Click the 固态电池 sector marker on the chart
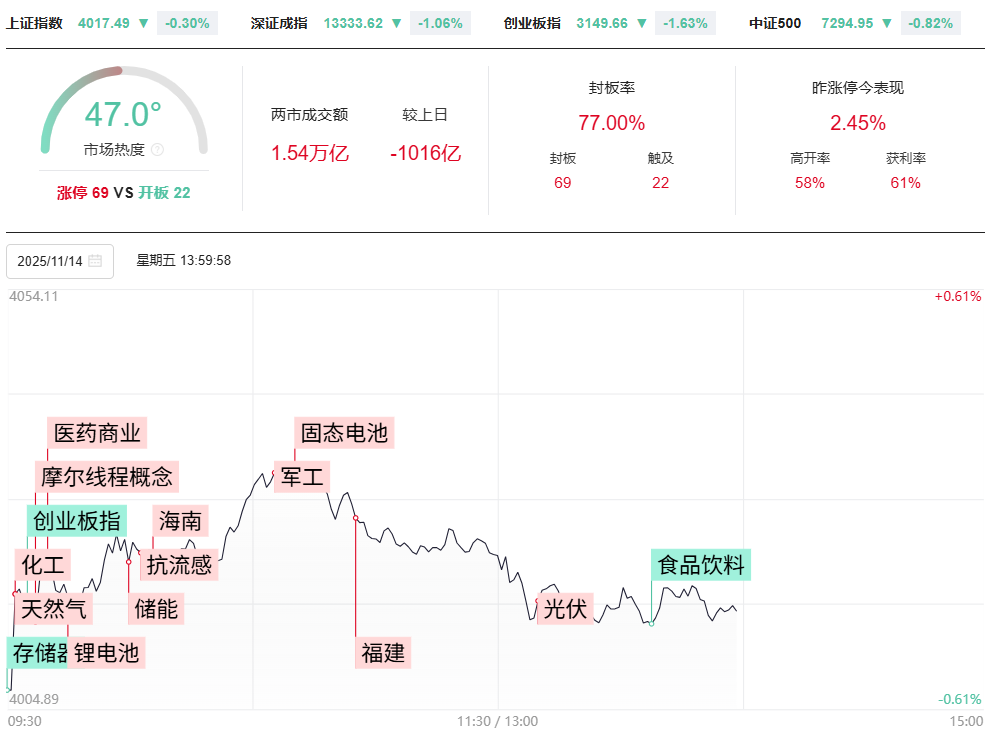 pyautogui.click(x=344, y=433)
